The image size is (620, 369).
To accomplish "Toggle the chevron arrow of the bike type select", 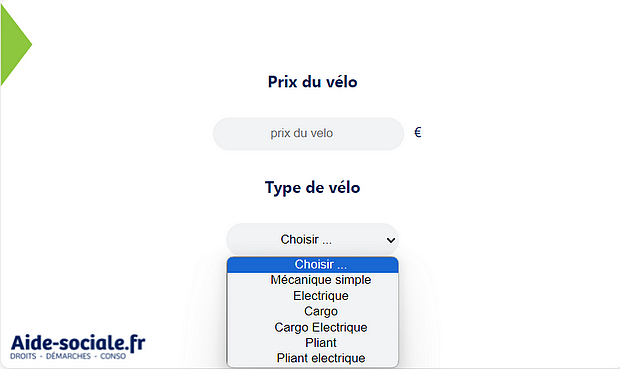I will [391, 240].
